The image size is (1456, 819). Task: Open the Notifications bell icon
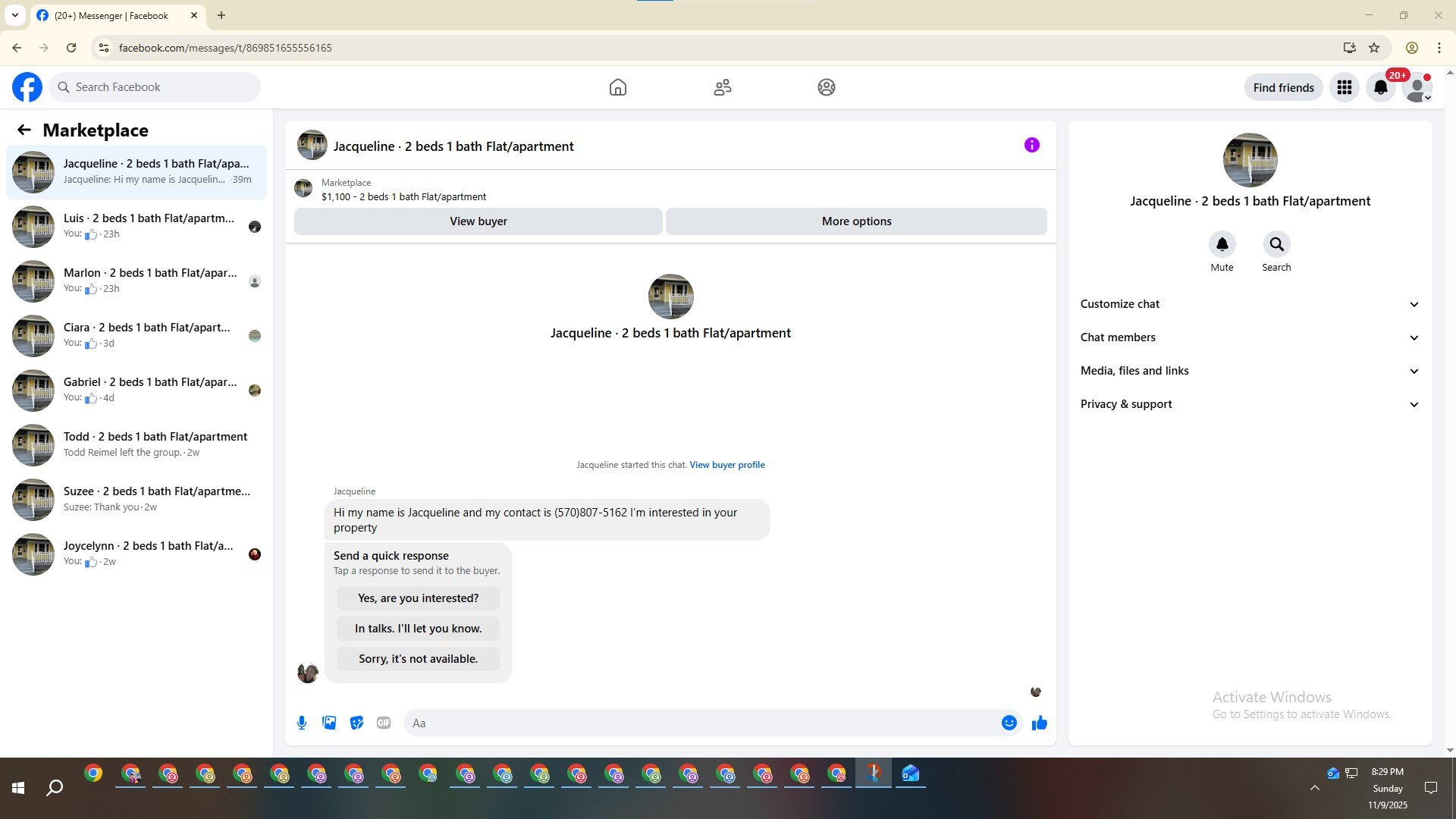click(1381, 87)
